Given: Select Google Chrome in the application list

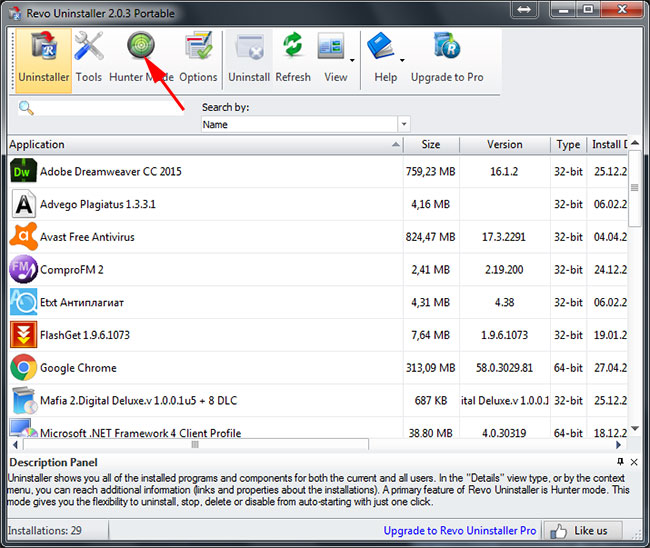Looking at the screenshot, I should click(x=78, y=368).
